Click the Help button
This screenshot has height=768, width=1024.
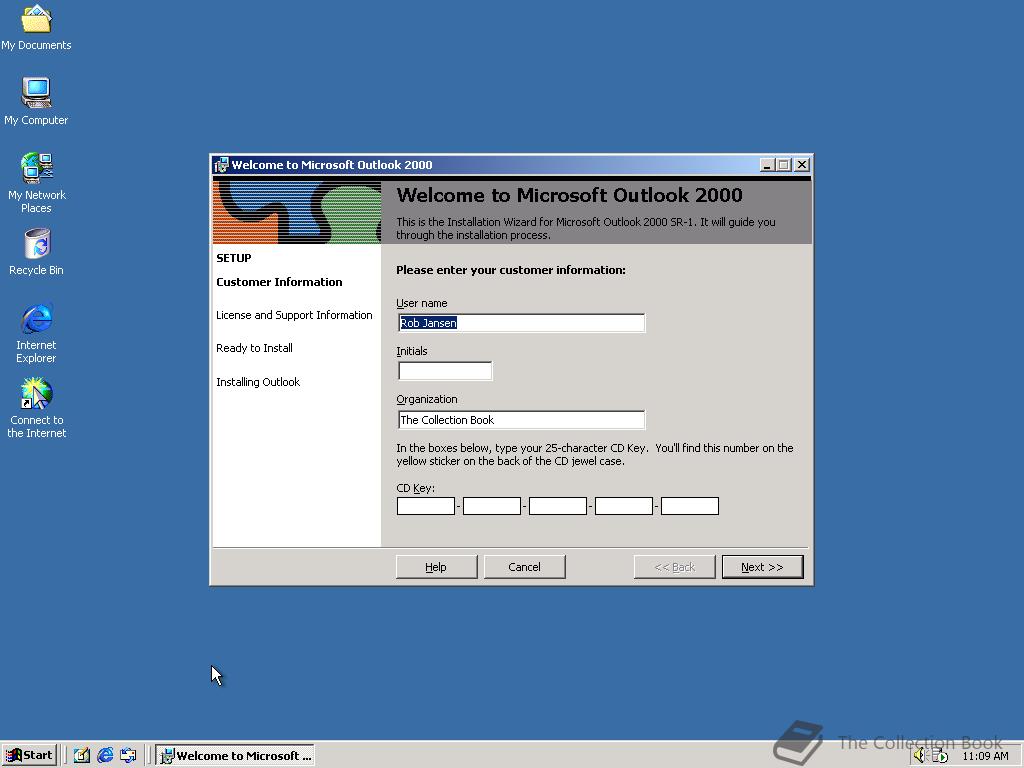coord(436,567)
